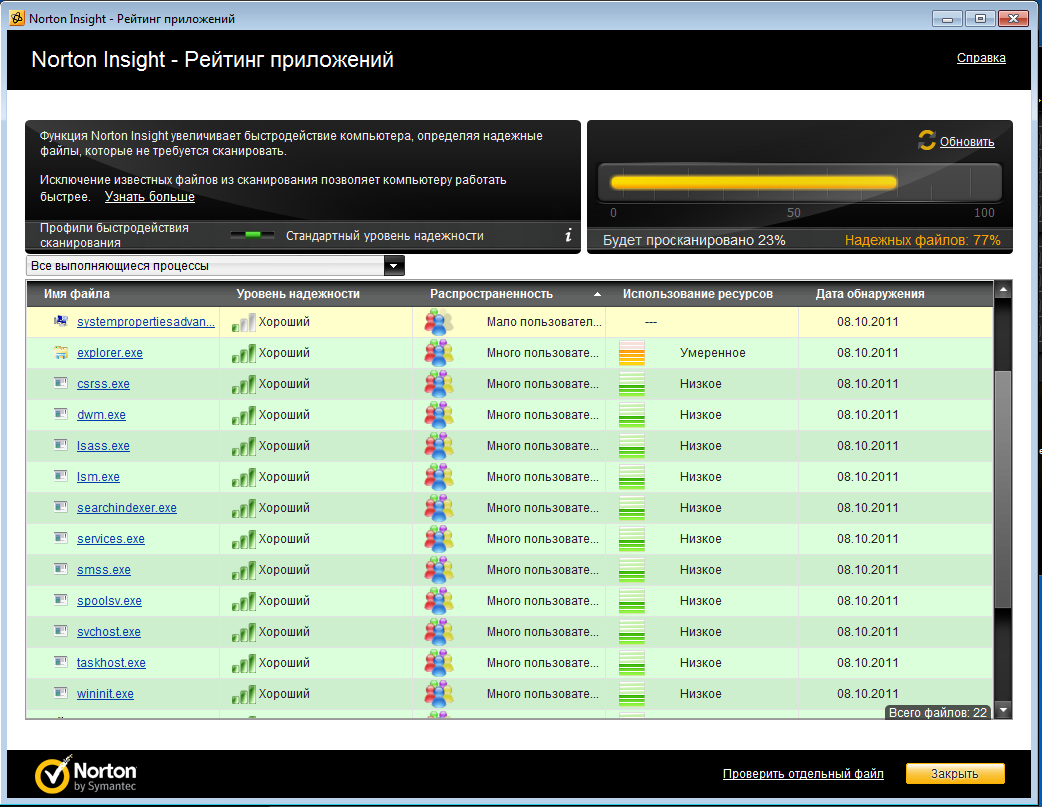
Task: Click the file icon beside searchindexer.exe
Action: tap(61, 507)
